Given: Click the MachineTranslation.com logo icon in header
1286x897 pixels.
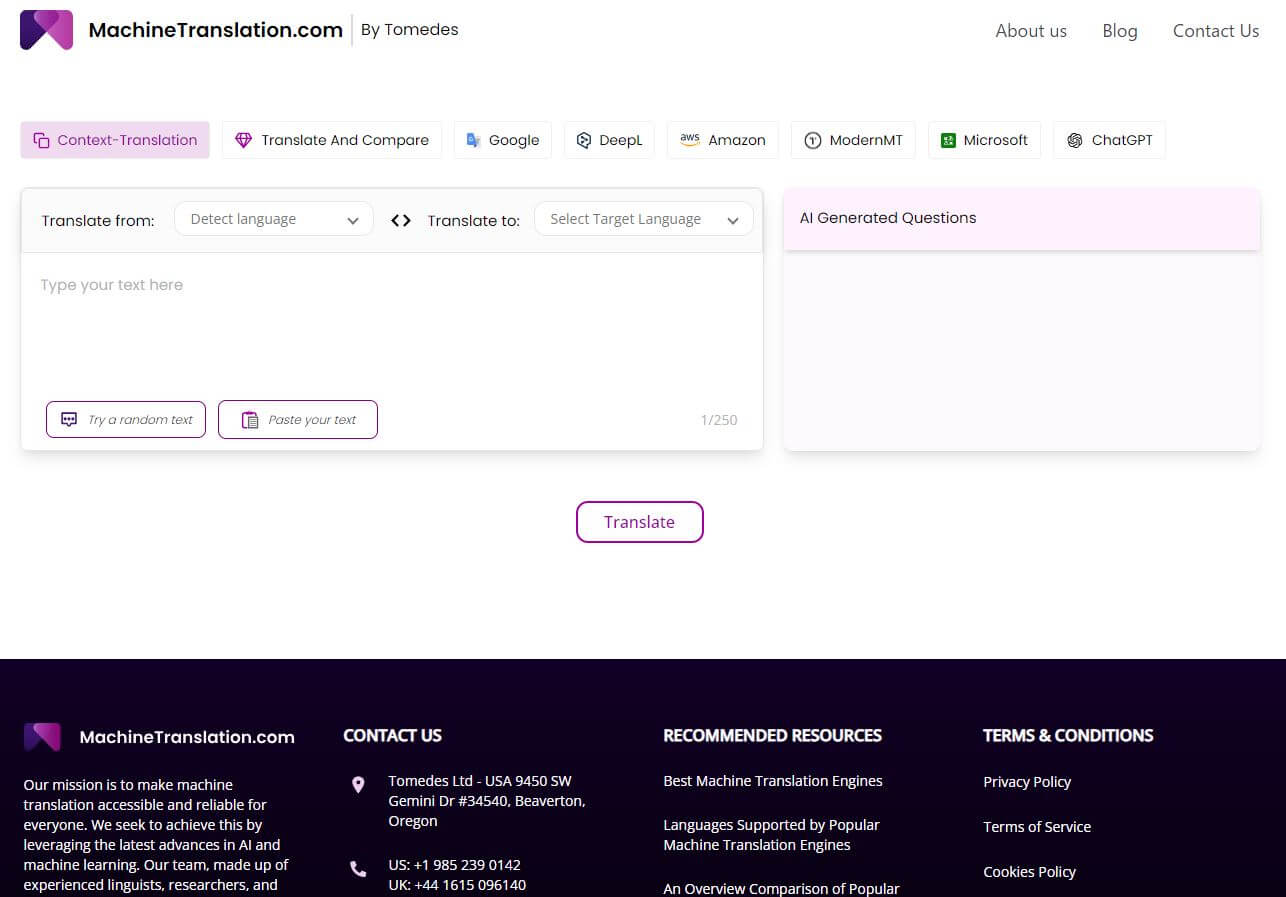Looking at the screenshot, I should click(46, 30).
